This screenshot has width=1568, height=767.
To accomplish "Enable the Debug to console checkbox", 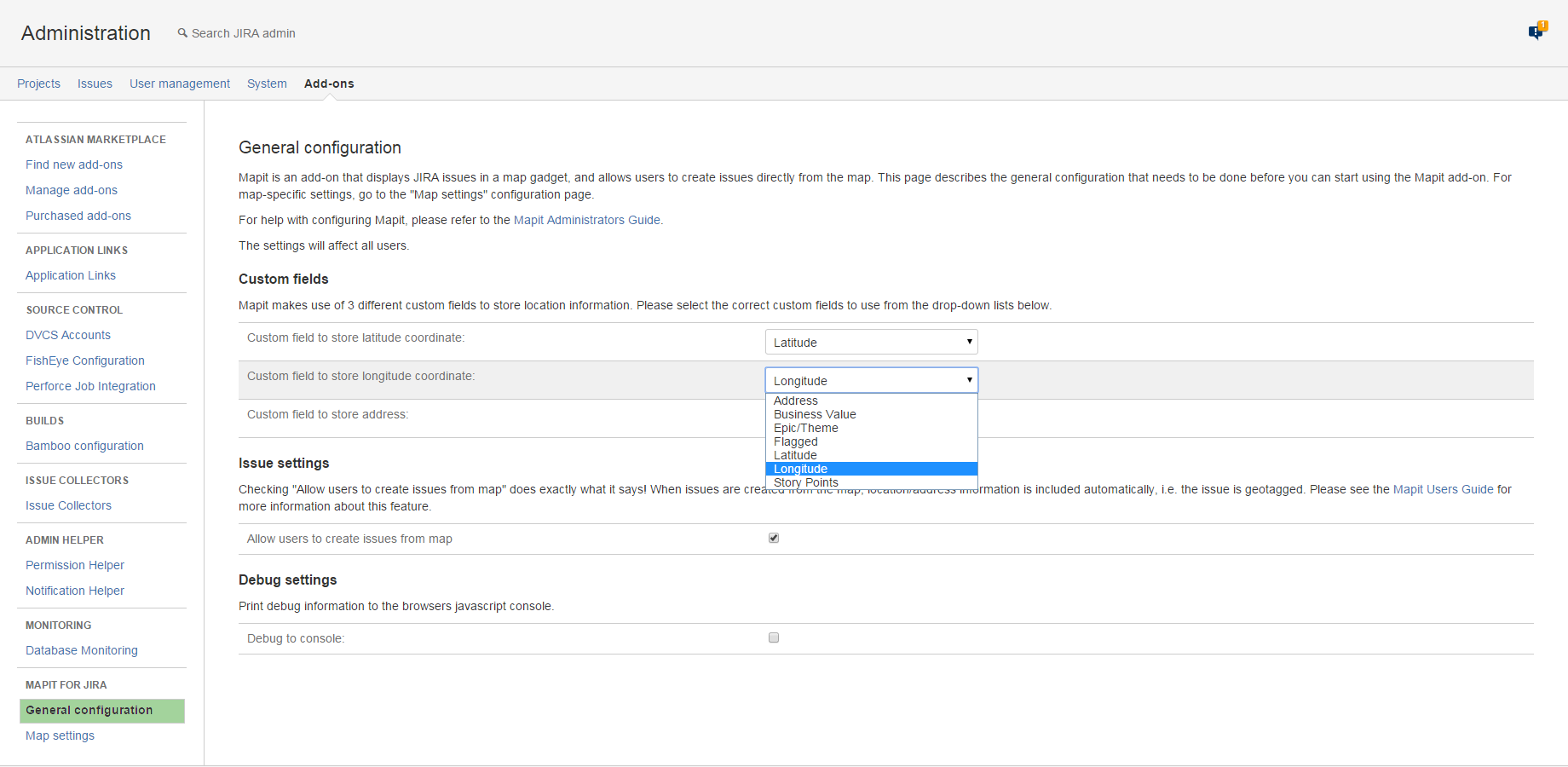I will click(773, 637).
